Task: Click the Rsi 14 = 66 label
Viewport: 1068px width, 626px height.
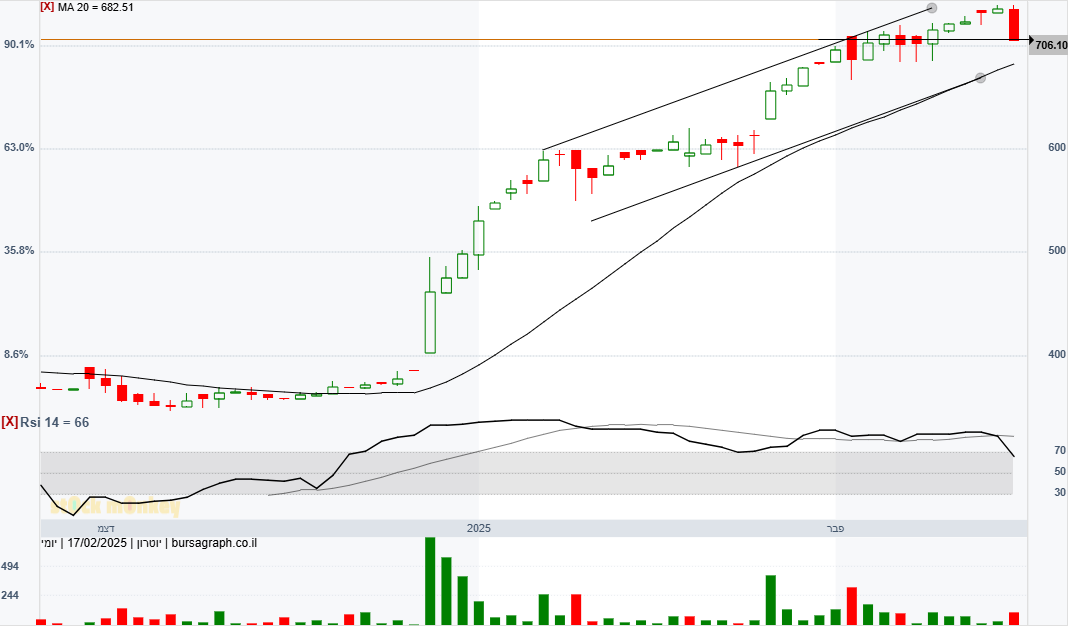Action: 54,422
